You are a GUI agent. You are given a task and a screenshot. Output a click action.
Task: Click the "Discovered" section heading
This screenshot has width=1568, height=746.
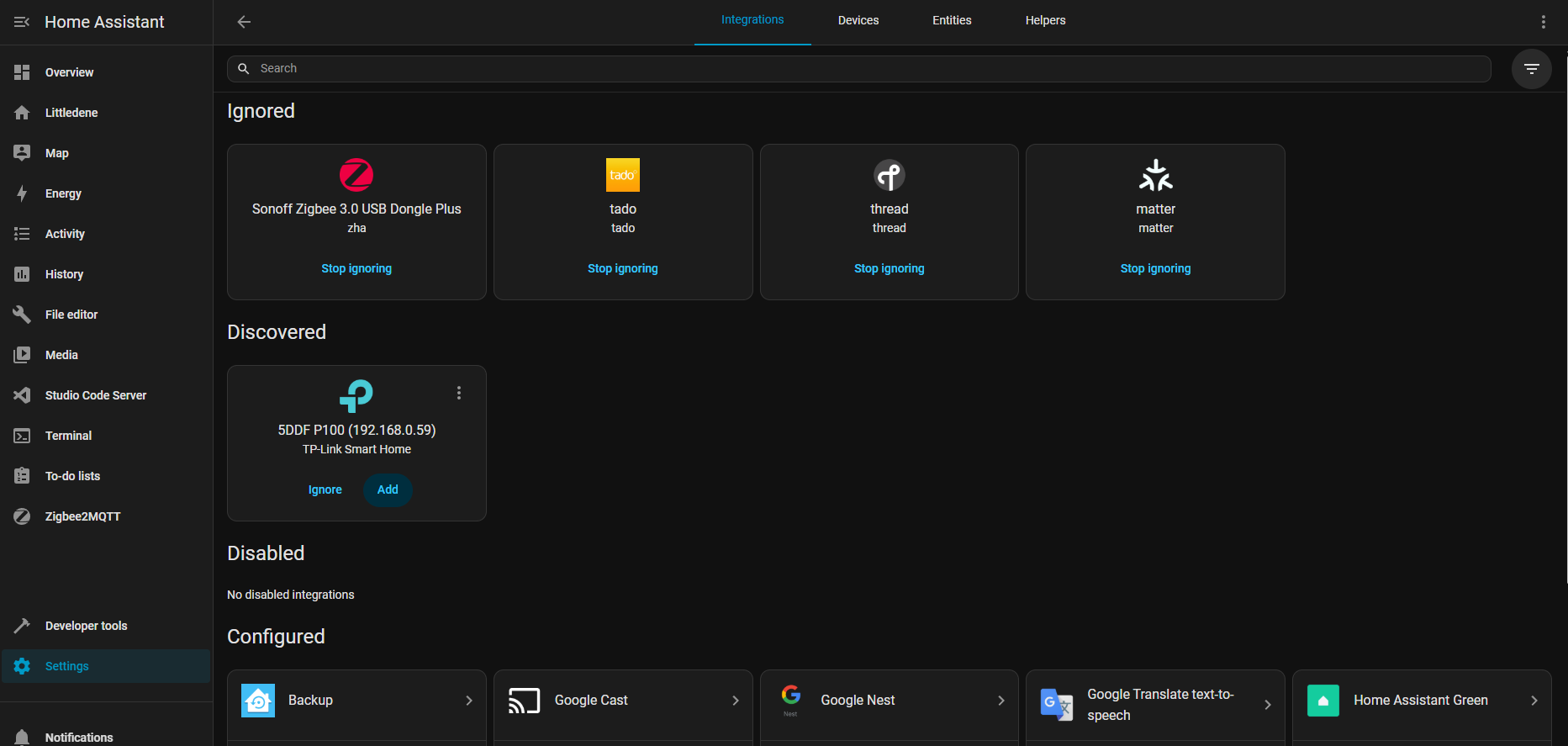[x=277, y=332]
